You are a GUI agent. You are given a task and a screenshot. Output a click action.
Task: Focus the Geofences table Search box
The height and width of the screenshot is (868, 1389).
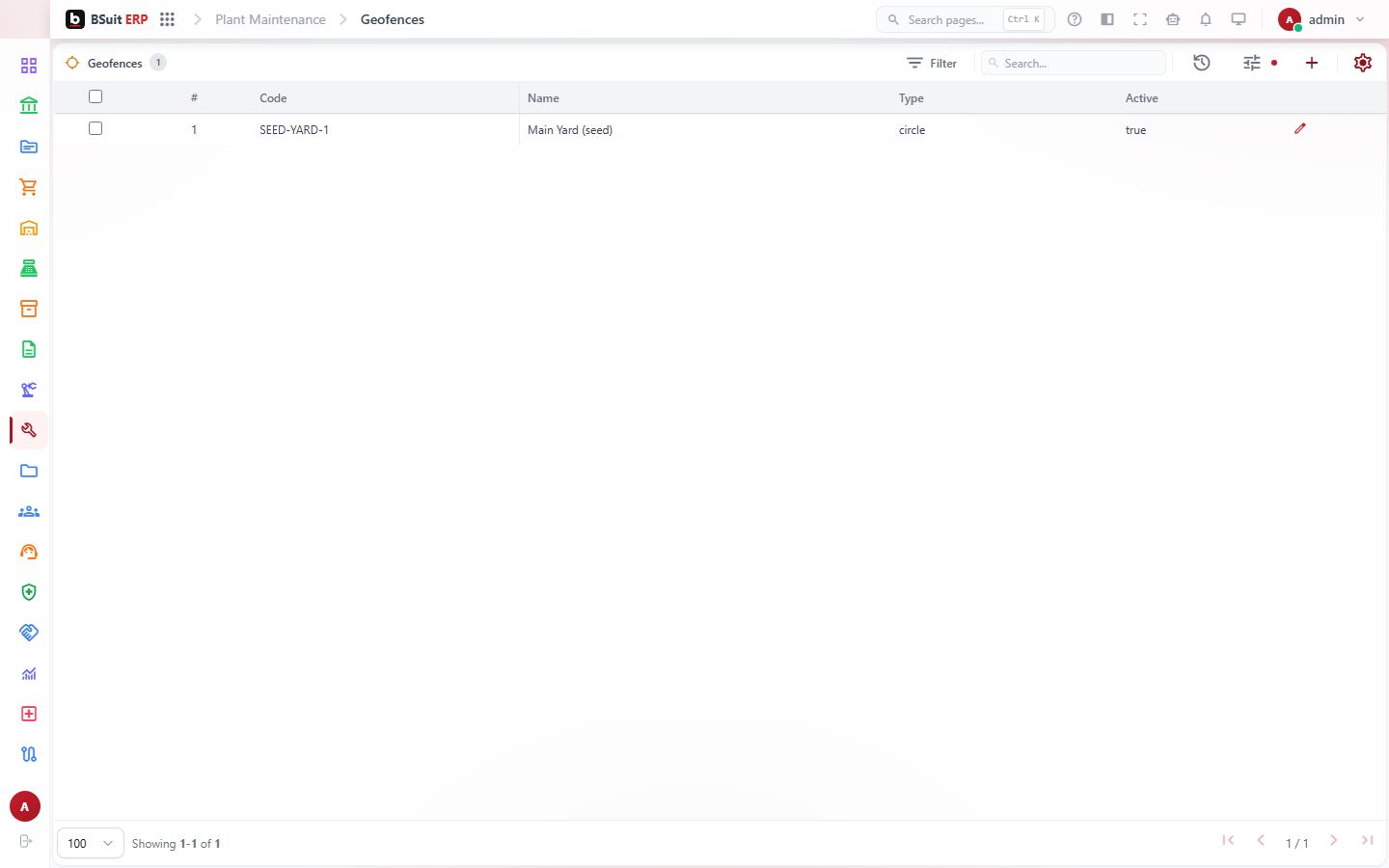pos(1074,63)
